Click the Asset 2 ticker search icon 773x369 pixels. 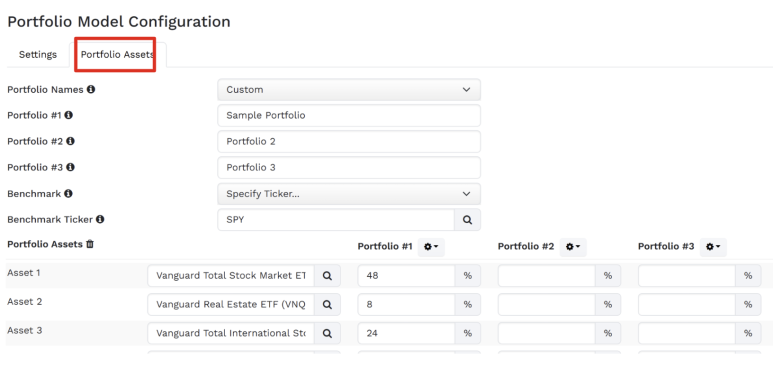327,304
